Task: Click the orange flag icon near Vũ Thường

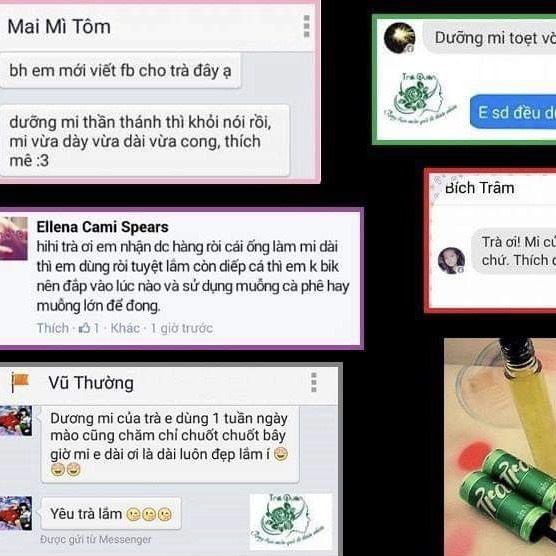Action: pos(20,382)
